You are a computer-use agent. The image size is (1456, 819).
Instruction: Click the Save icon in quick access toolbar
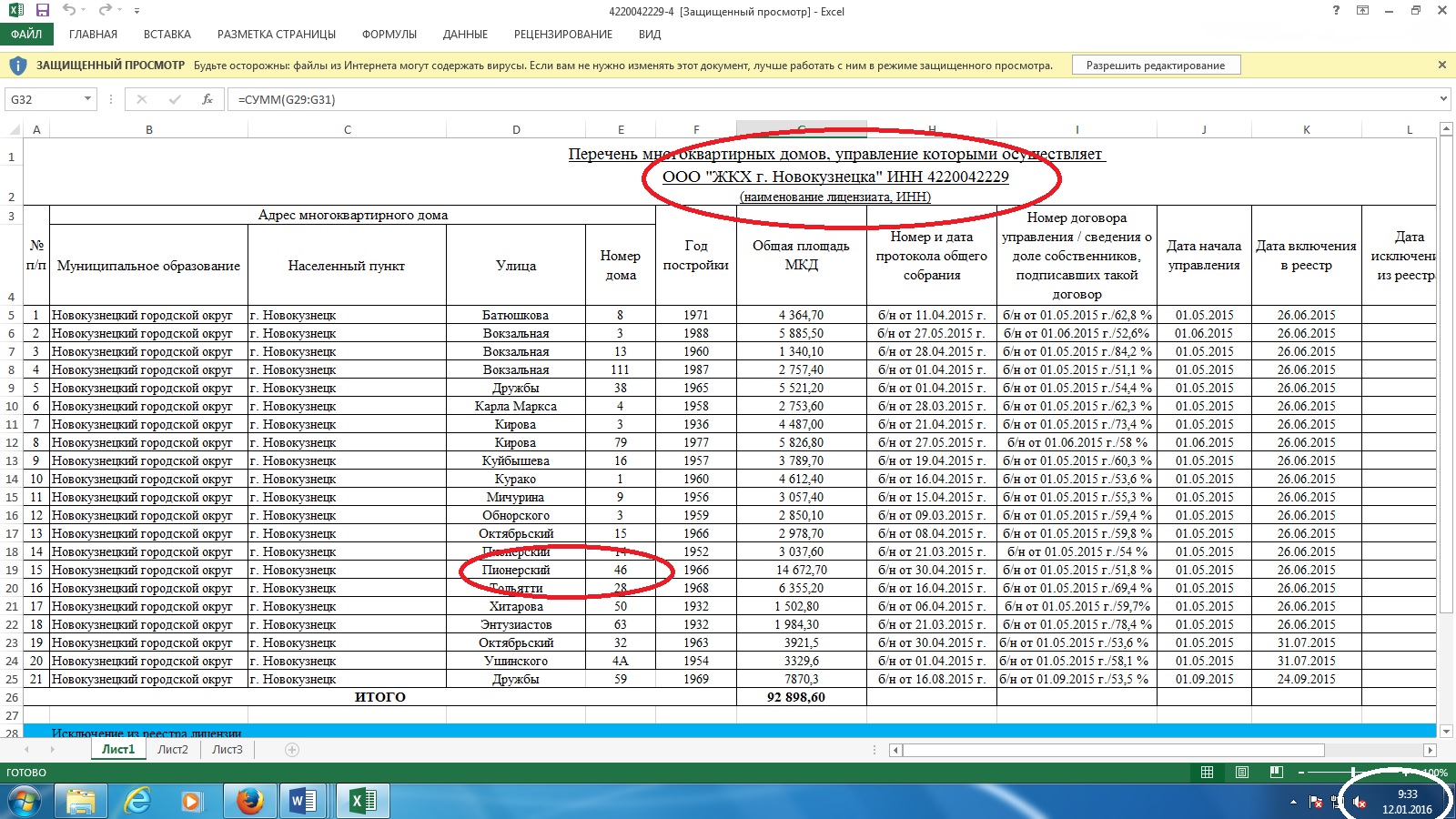(42, 11)
